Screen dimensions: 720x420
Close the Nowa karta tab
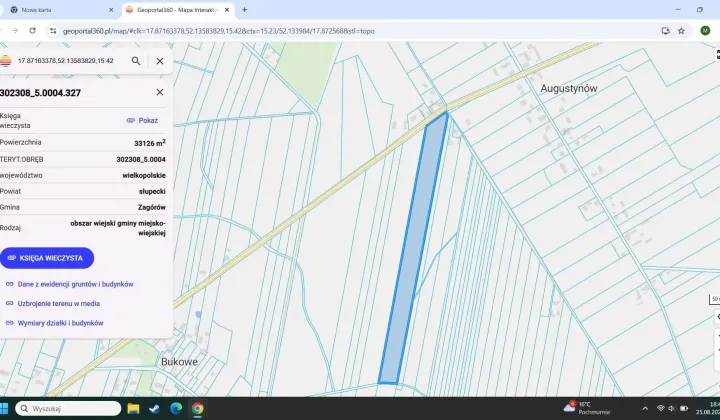111,10
